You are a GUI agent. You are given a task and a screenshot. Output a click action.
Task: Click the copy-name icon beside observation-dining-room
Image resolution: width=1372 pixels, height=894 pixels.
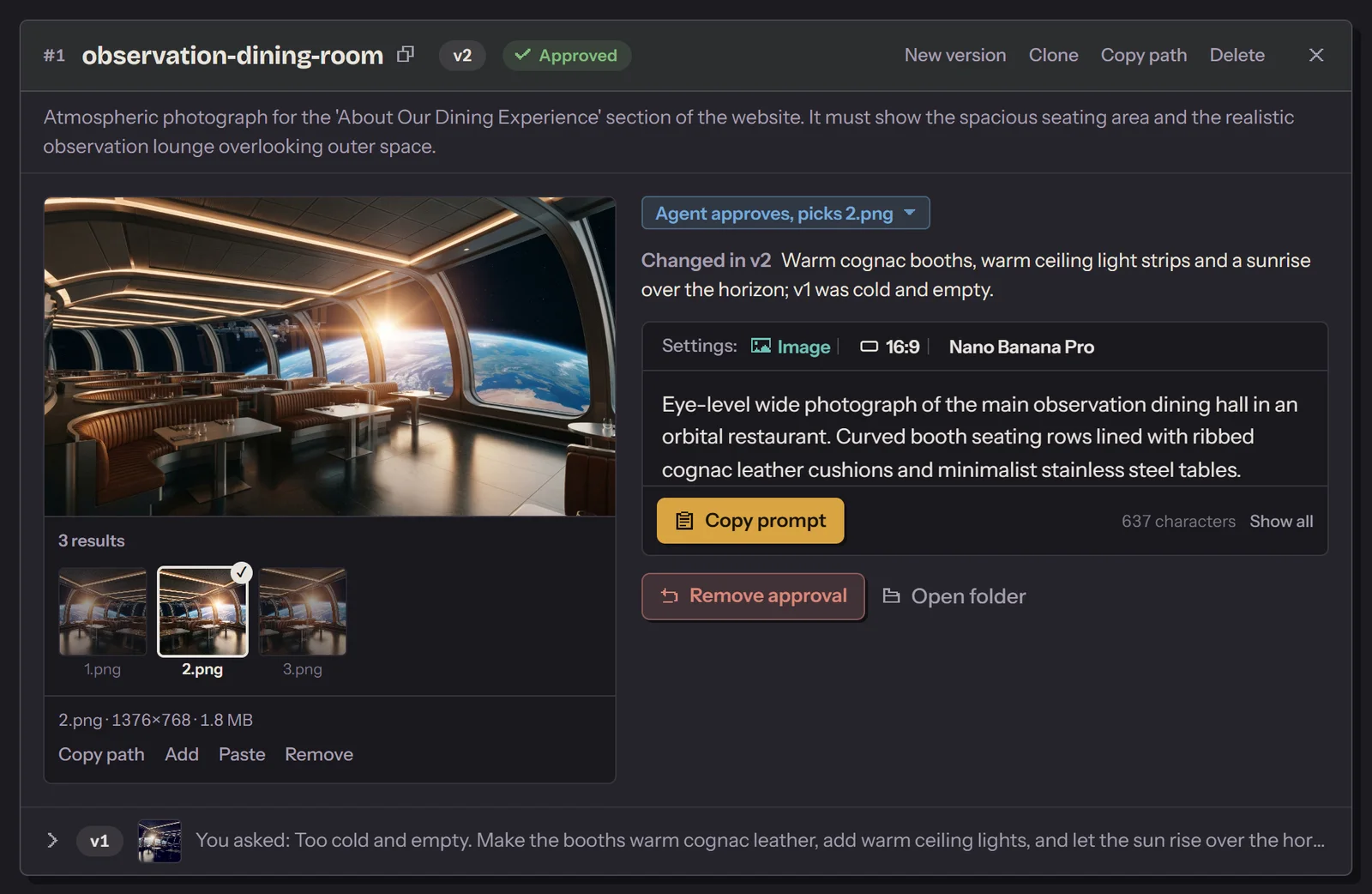[x=406, y=55]
